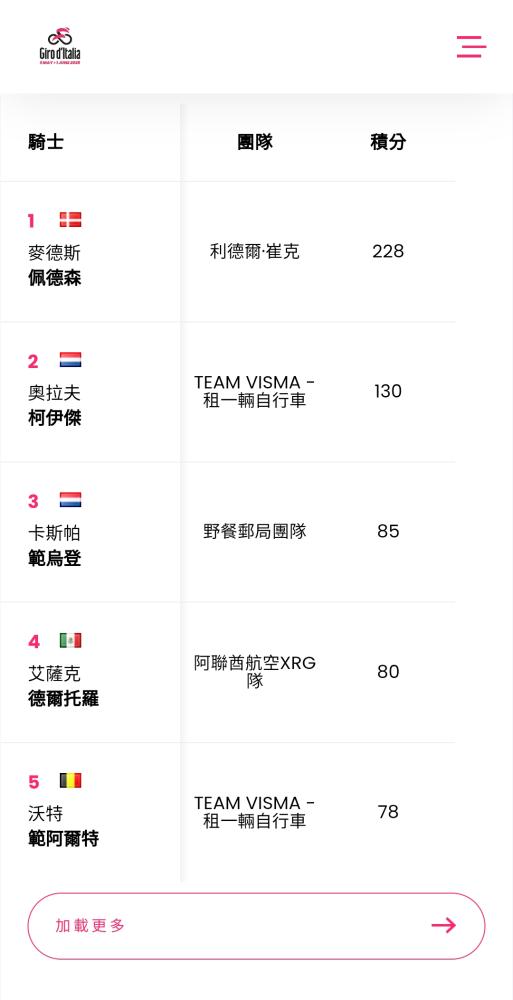The height and width of the screenshot is (1000, 513).
Task: Click the Dutch flag beside rank 3
Action: click(x=70, y=500)
